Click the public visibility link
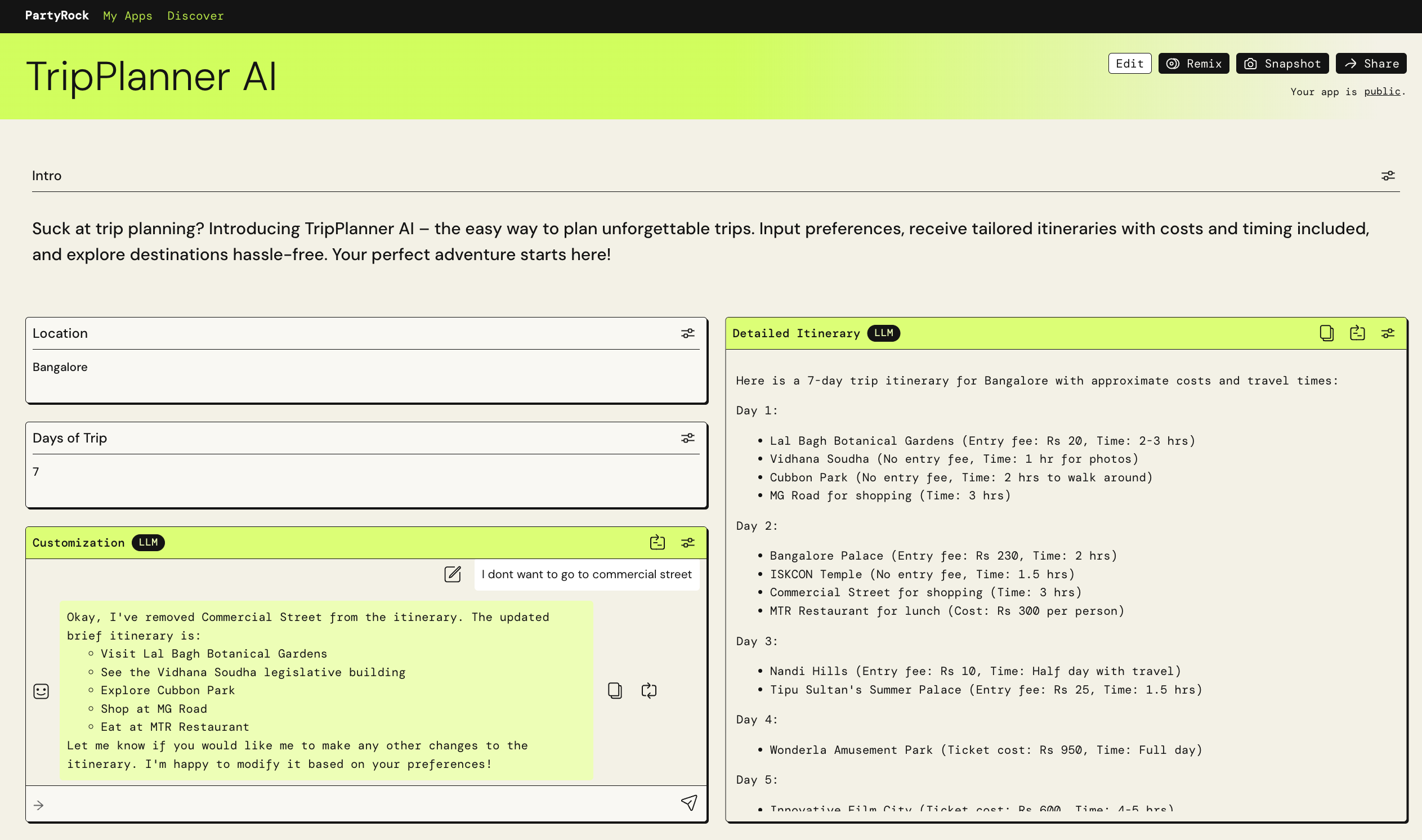 [1381, 92]
